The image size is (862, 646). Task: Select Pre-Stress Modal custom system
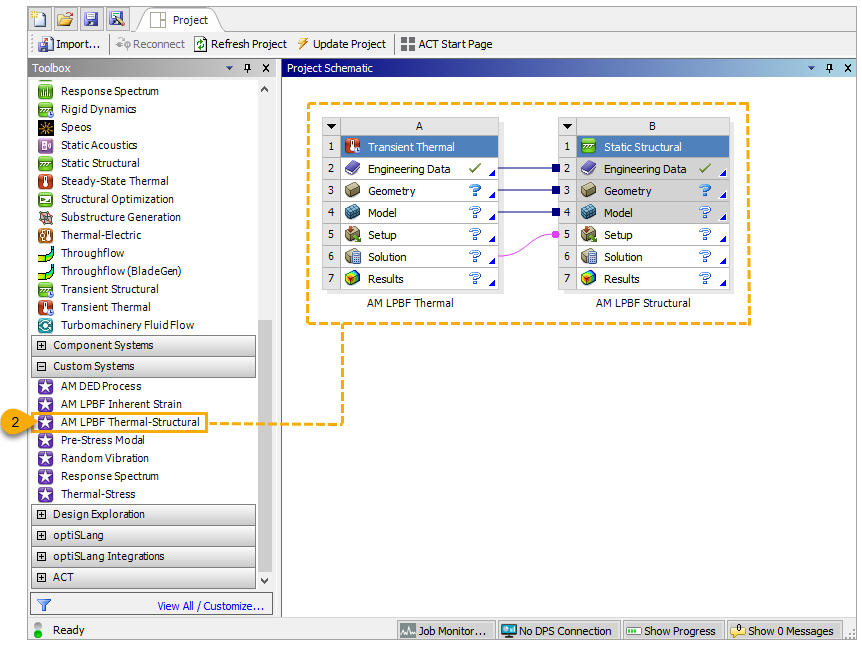(x=92, y=440)
